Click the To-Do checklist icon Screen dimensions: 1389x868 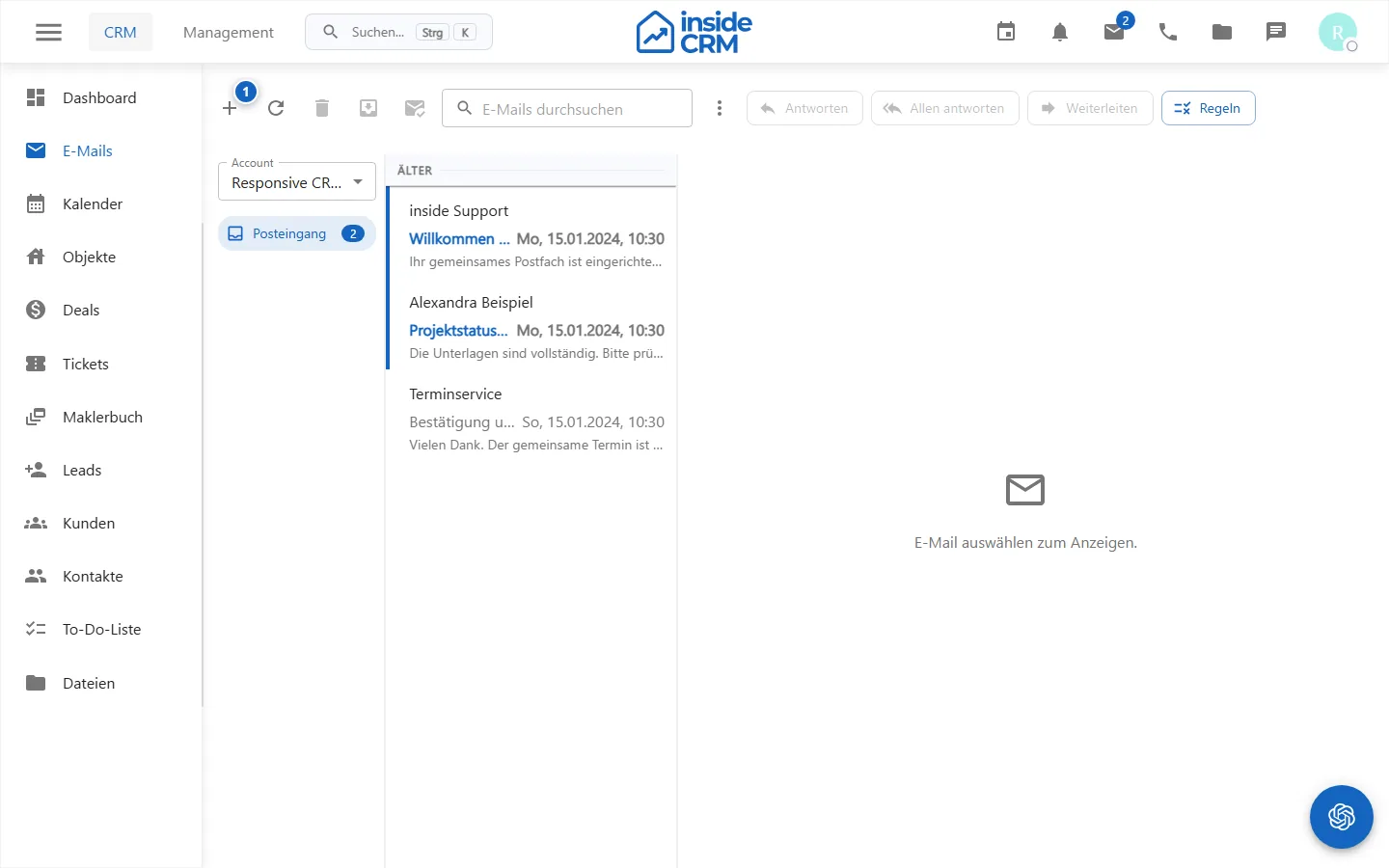click(36, 629)
